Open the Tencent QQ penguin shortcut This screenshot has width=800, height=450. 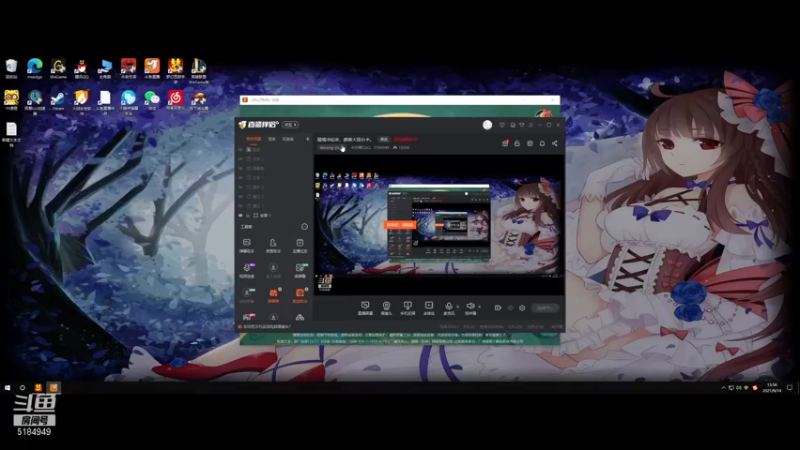[x=82, y=66]
